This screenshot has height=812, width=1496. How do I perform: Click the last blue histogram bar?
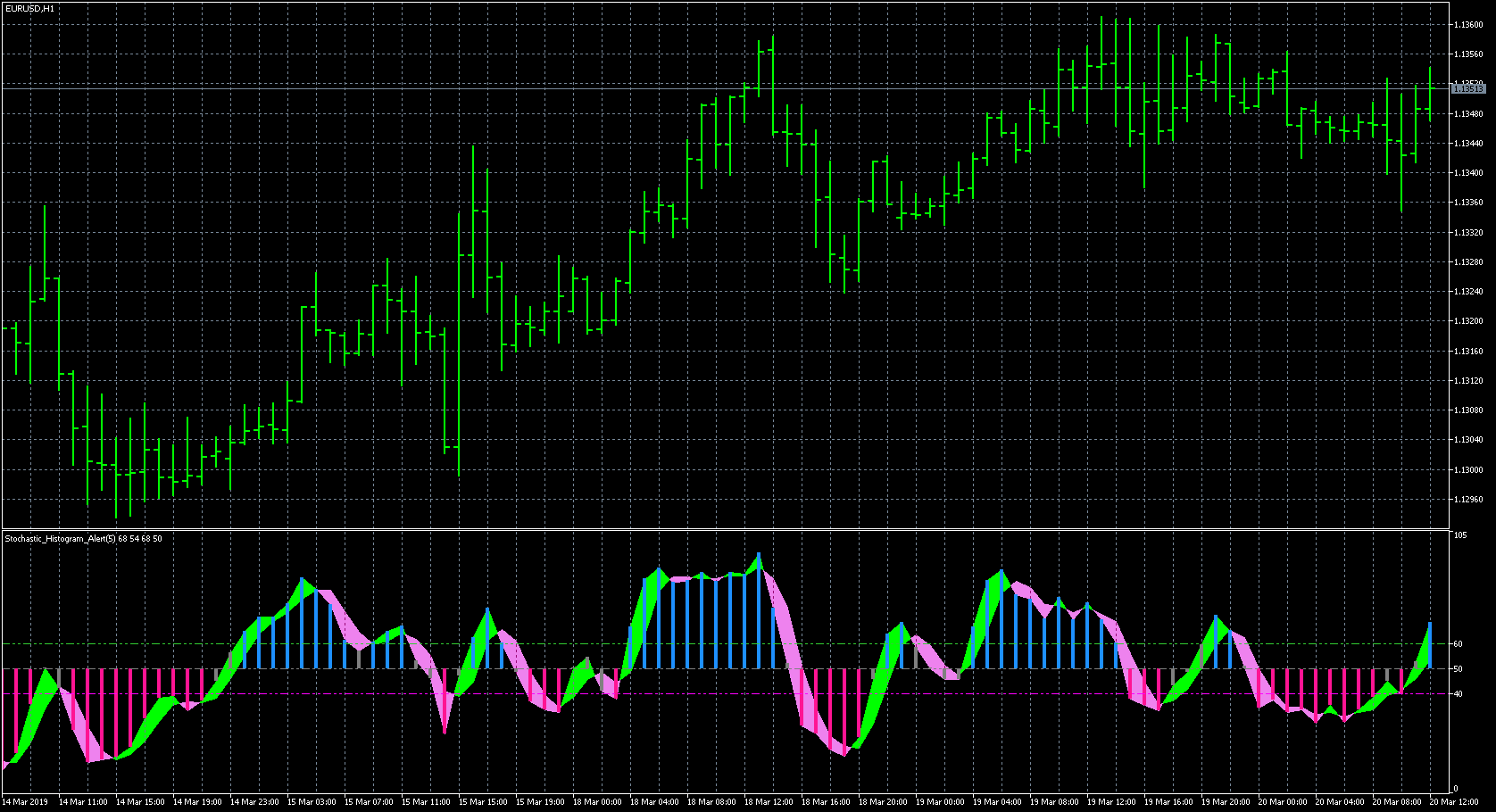click(1430, 646)
